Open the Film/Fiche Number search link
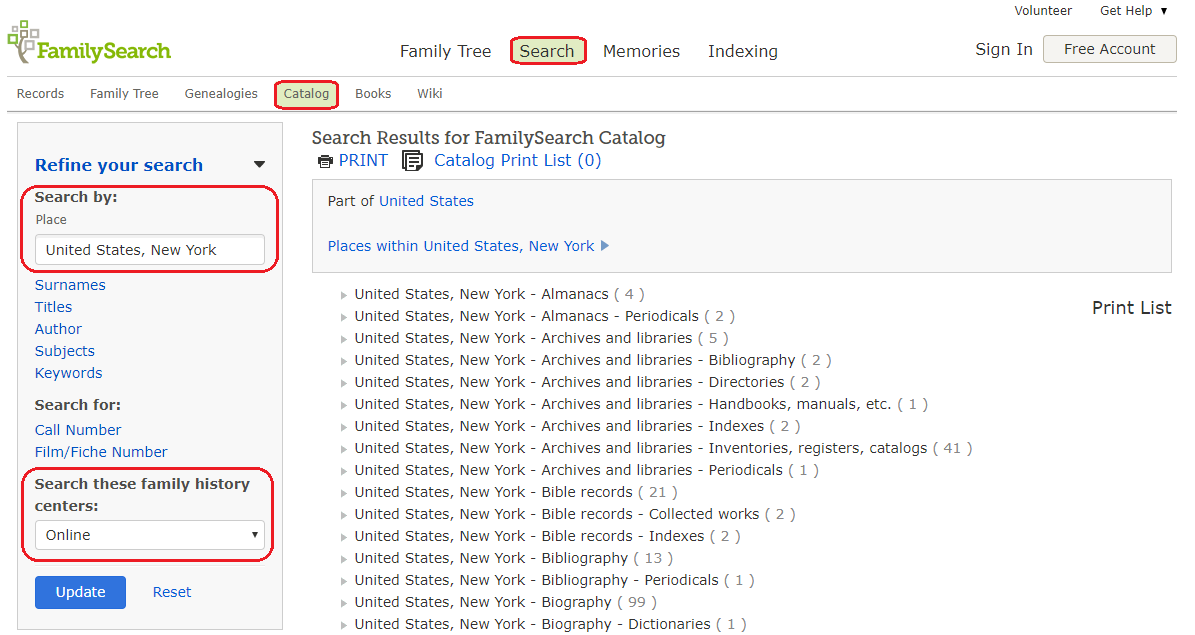The height and width of the screenshot is (635, 1195). [x=101, y=452]
